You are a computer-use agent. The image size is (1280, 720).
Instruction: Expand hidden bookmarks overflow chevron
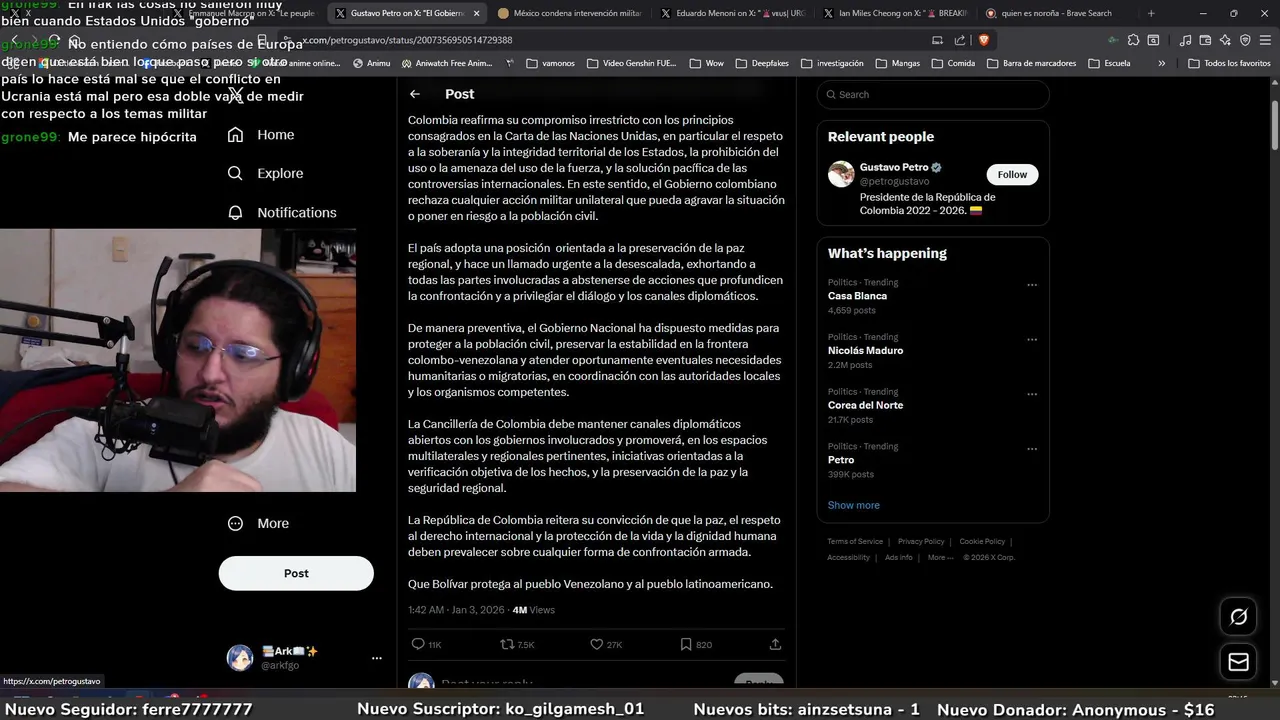coord(1161,63)
